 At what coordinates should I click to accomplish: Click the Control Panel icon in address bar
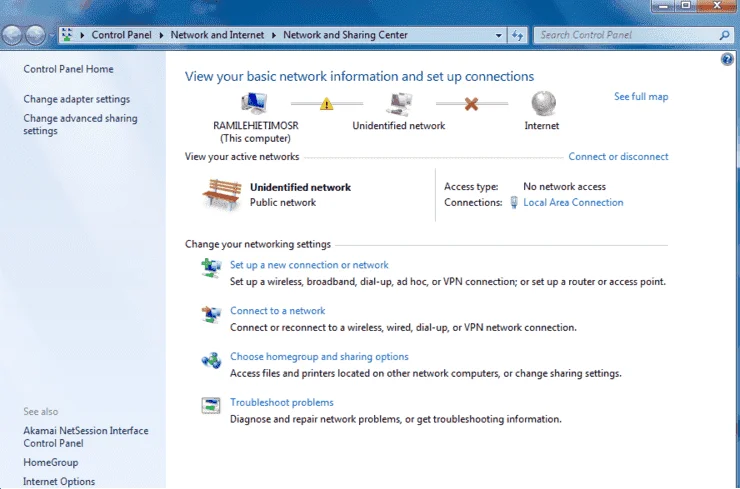(67, 35)
